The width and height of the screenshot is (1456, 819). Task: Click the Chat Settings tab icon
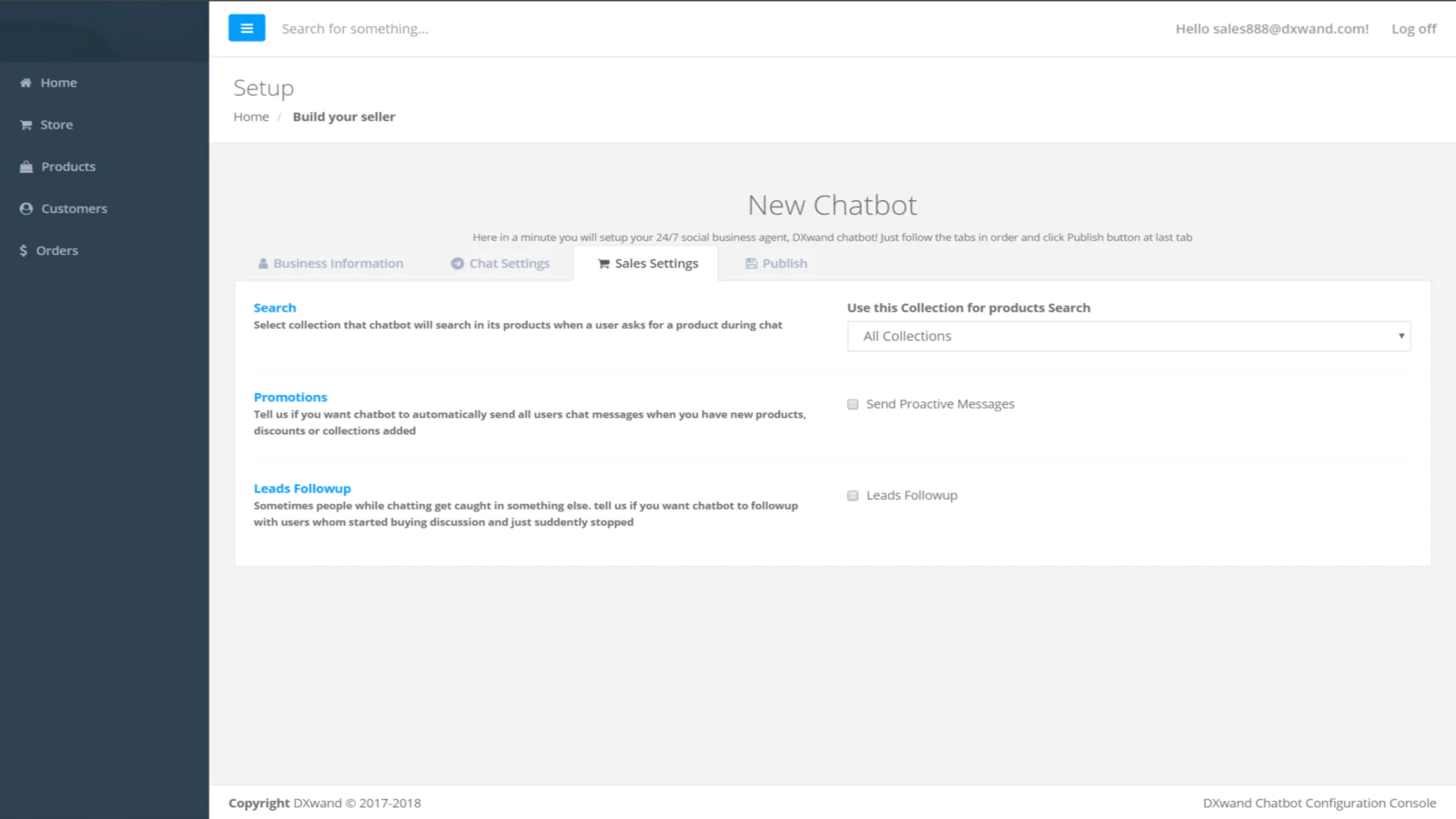(x=458, y=264)
